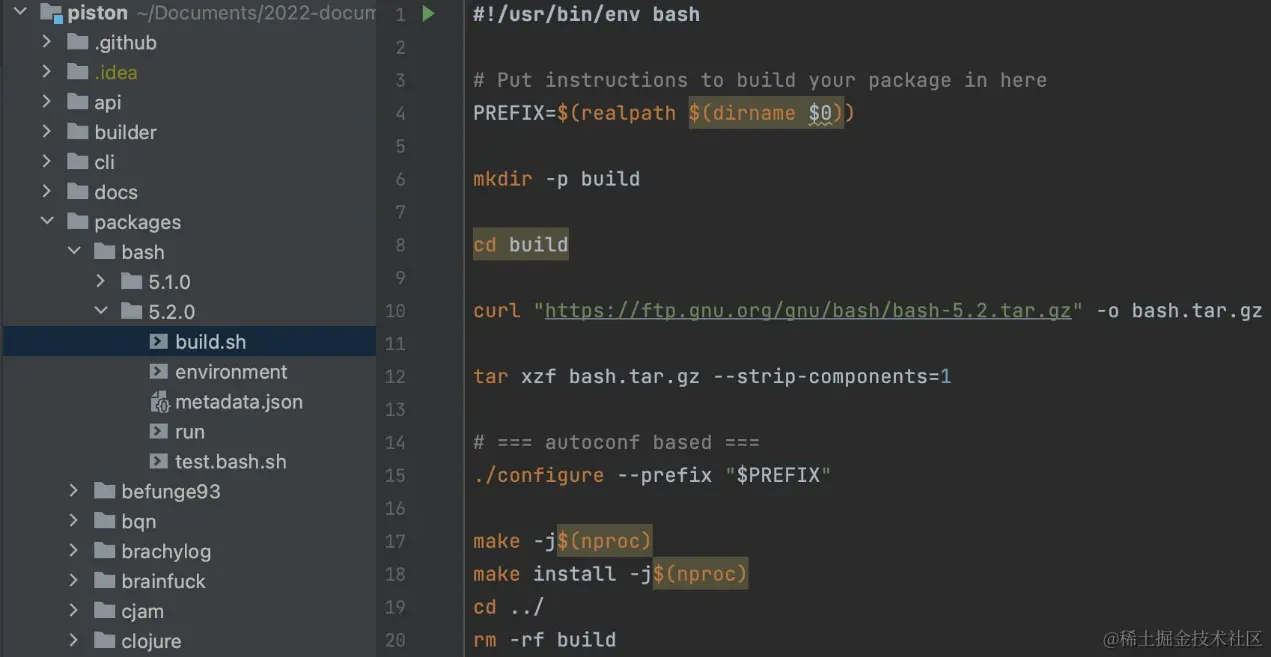Click the bqn folder icon
1271x657 pixels.
click(104, 521)
